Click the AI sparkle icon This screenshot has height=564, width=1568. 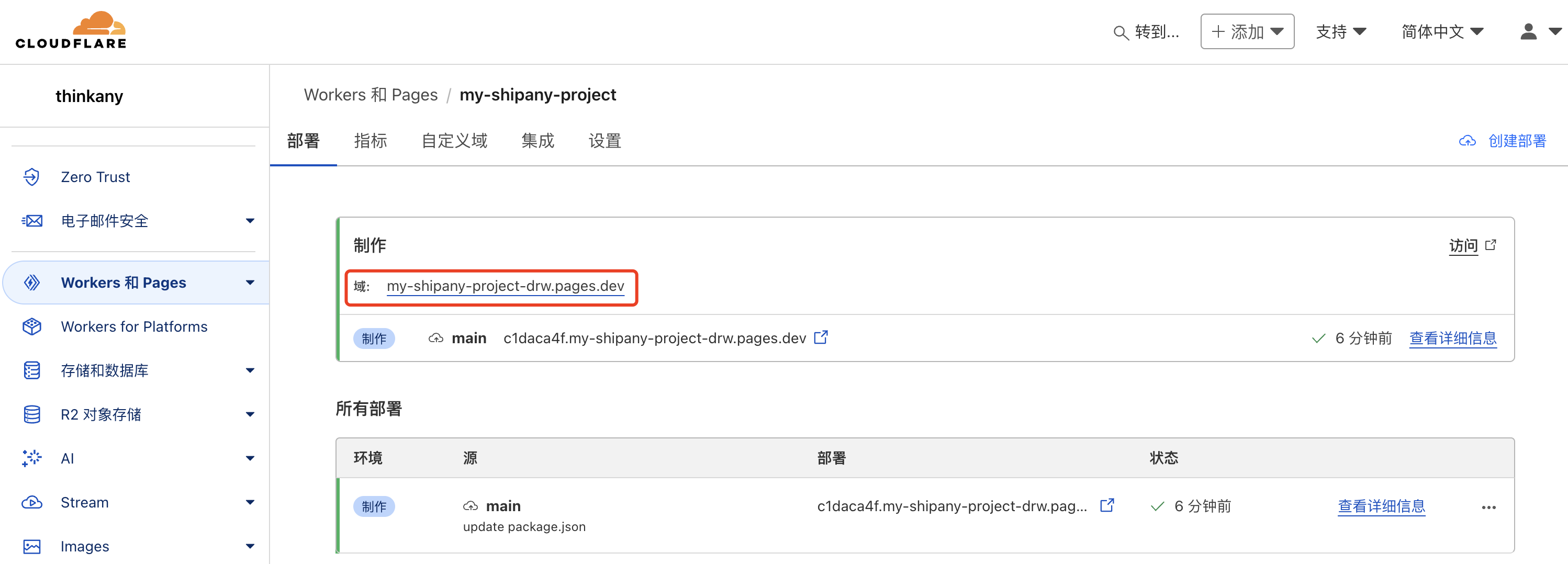point(31,458)
